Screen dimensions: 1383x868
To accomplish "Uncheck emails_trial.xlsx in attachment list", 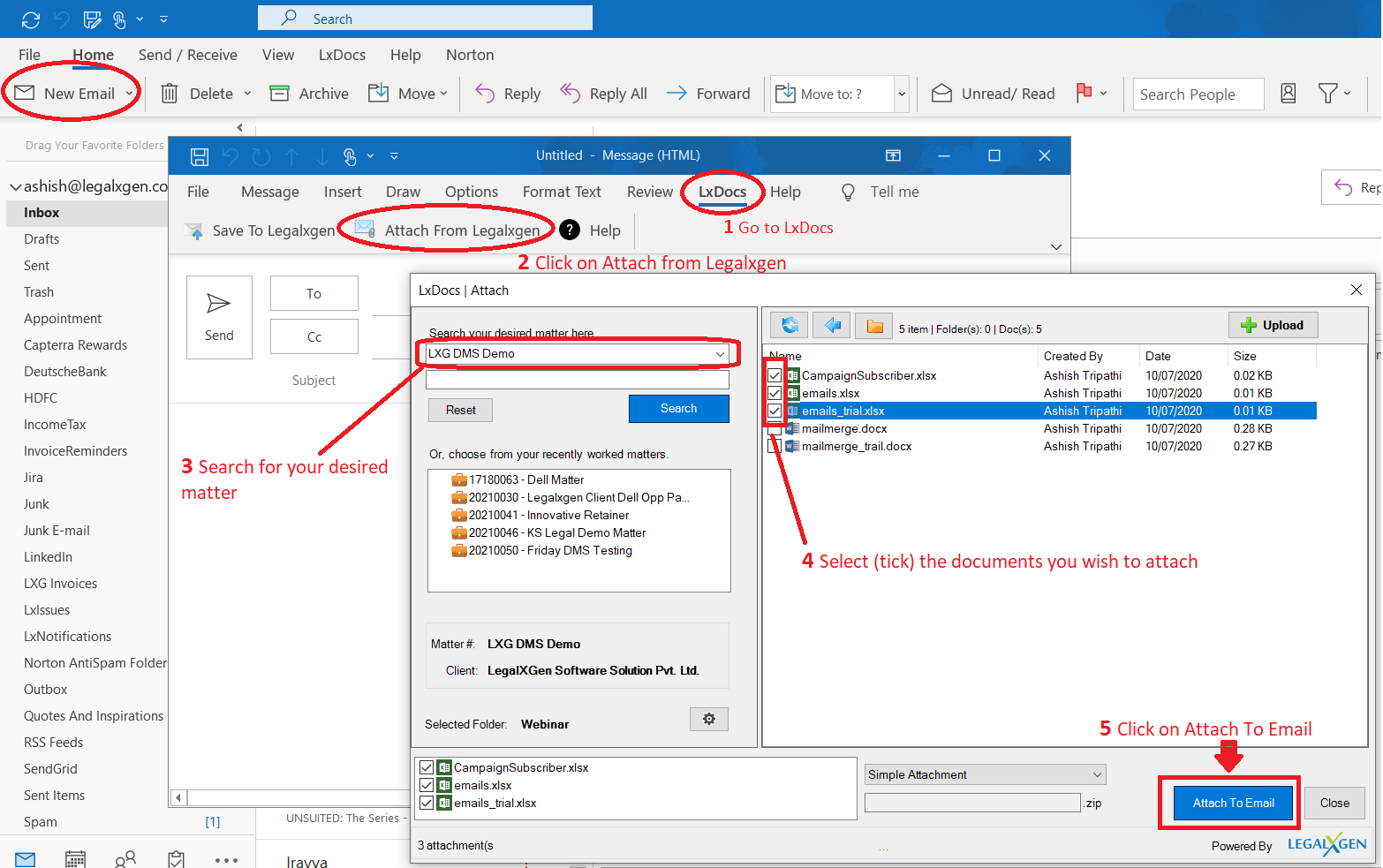I will pos(427,804).
